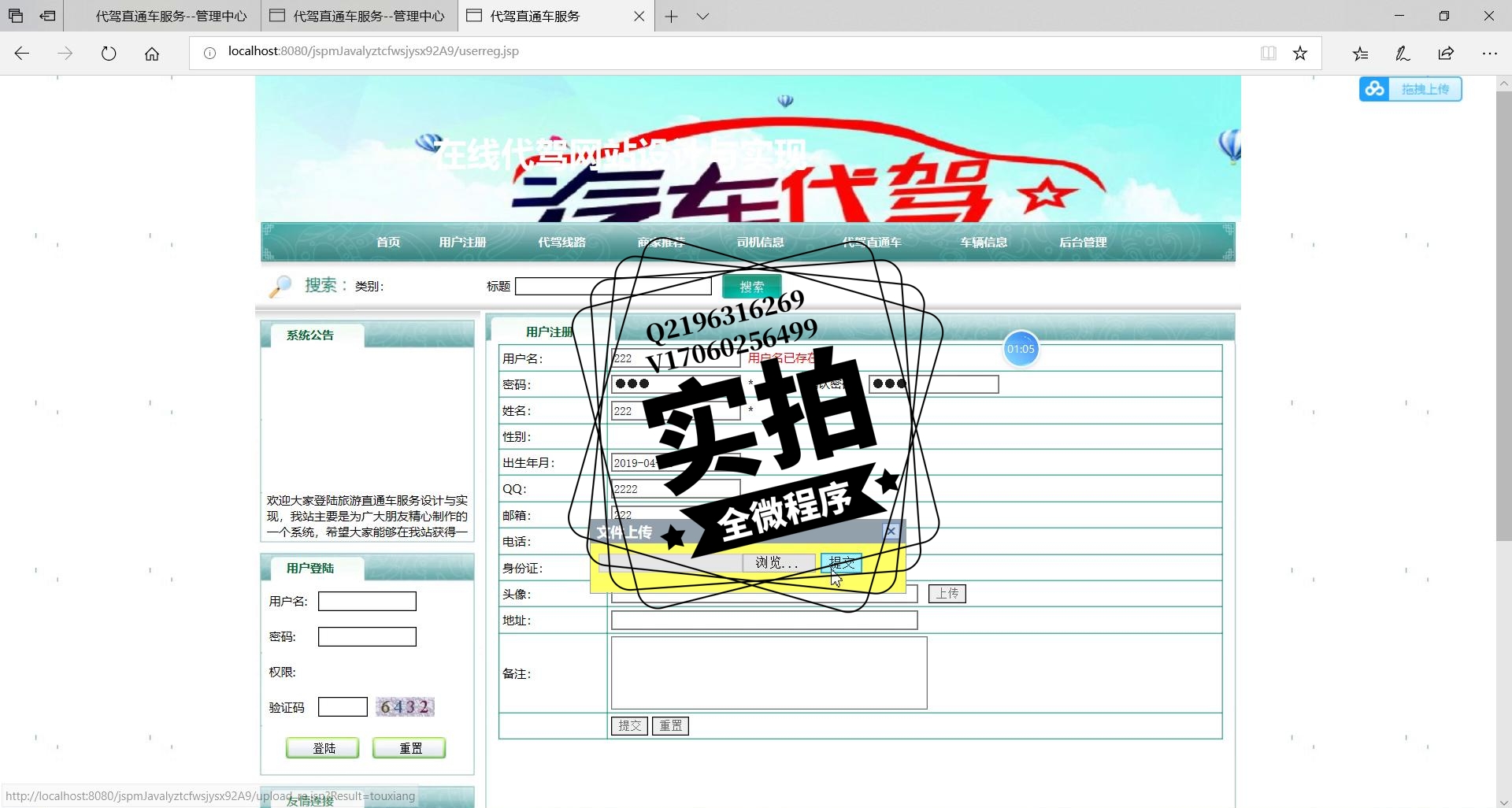Click the green 搜索 button
Image resolution: width=1512 pixels, height=808 pixels.
[x=751, y=287]
